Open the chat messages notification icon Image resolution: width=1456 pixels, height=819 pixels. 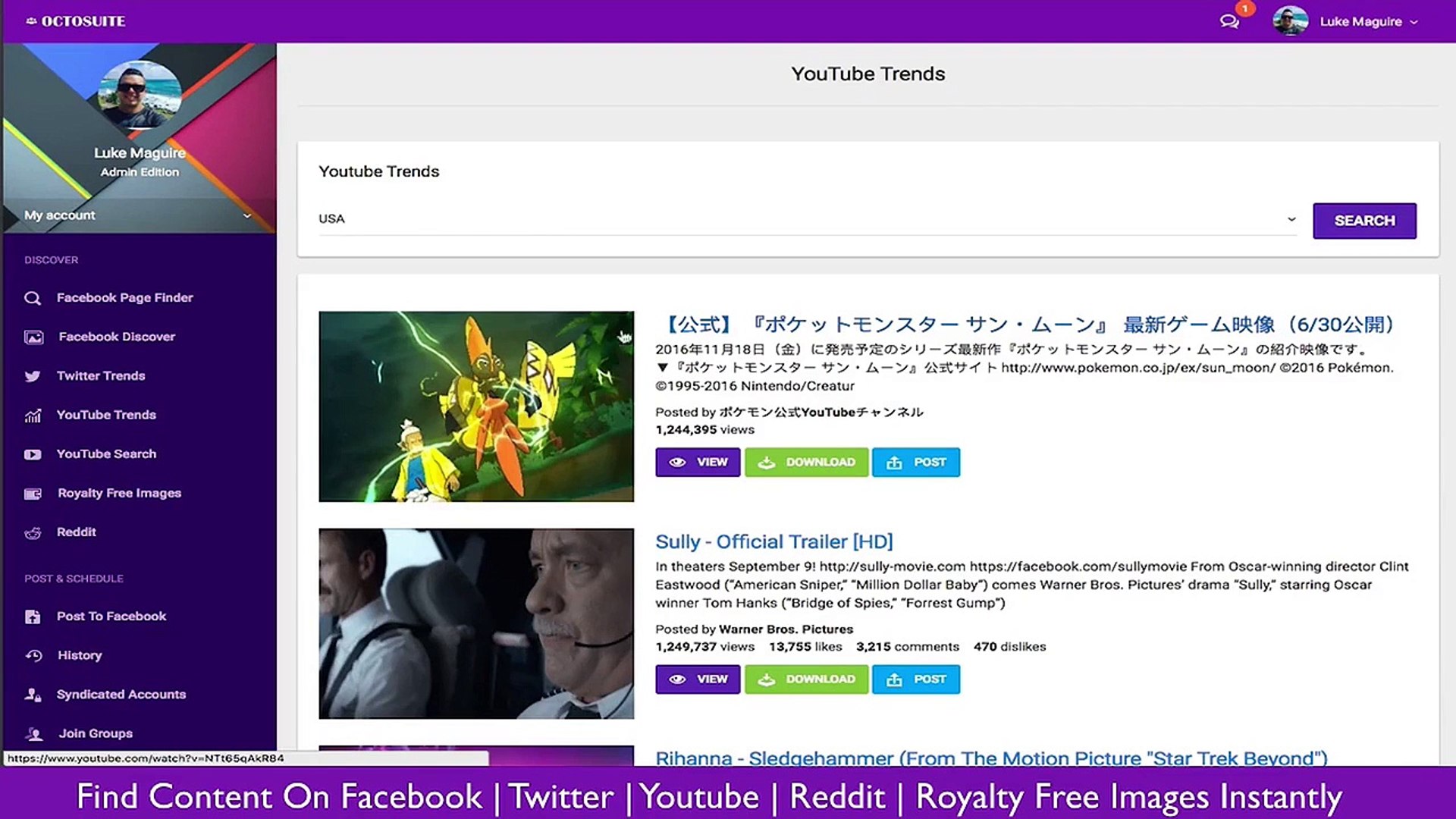(x=1229, y=21)
